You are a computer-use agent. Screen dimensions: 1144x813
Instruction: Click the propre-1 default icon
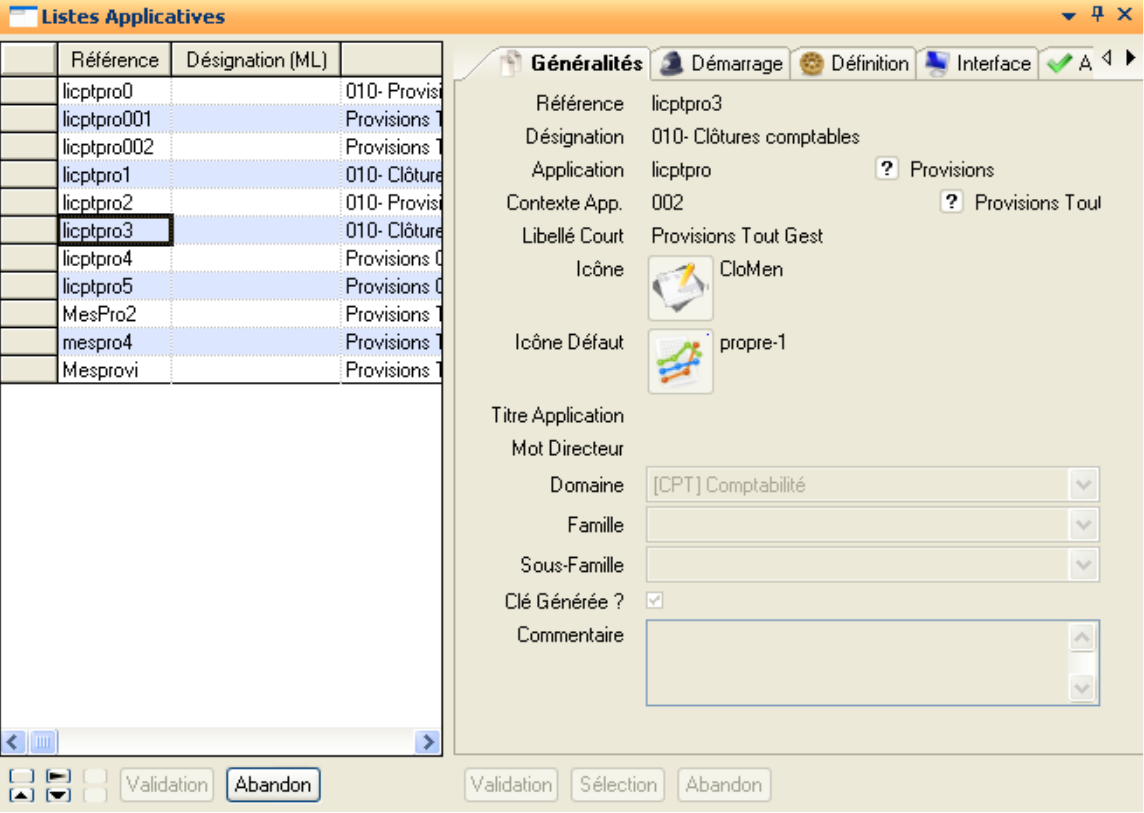pos(680,361)
